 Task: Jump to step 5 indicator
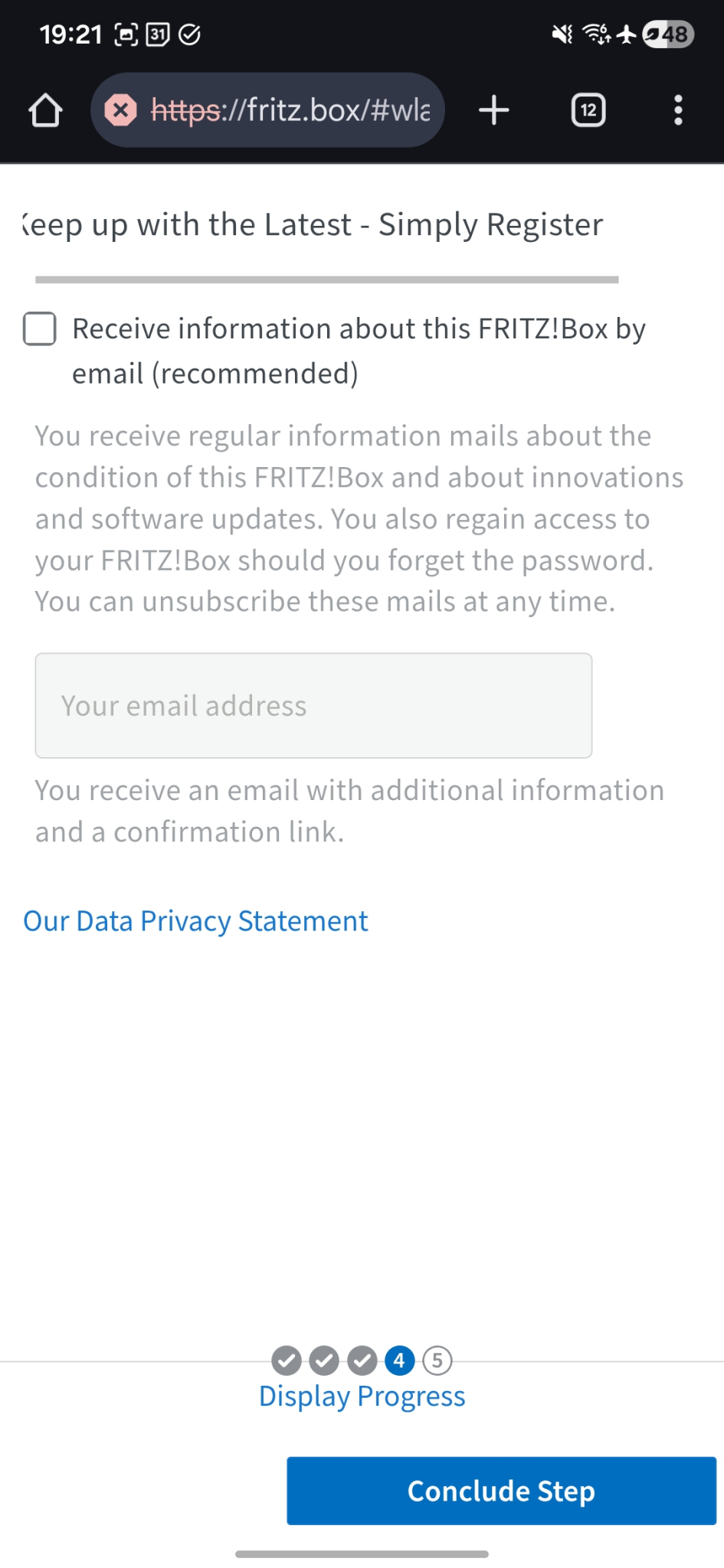coord(437,1361)
